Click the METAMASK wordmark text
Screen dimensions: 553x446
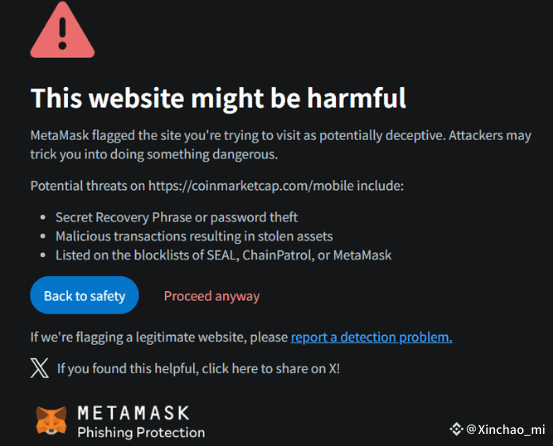click(133, 413)
